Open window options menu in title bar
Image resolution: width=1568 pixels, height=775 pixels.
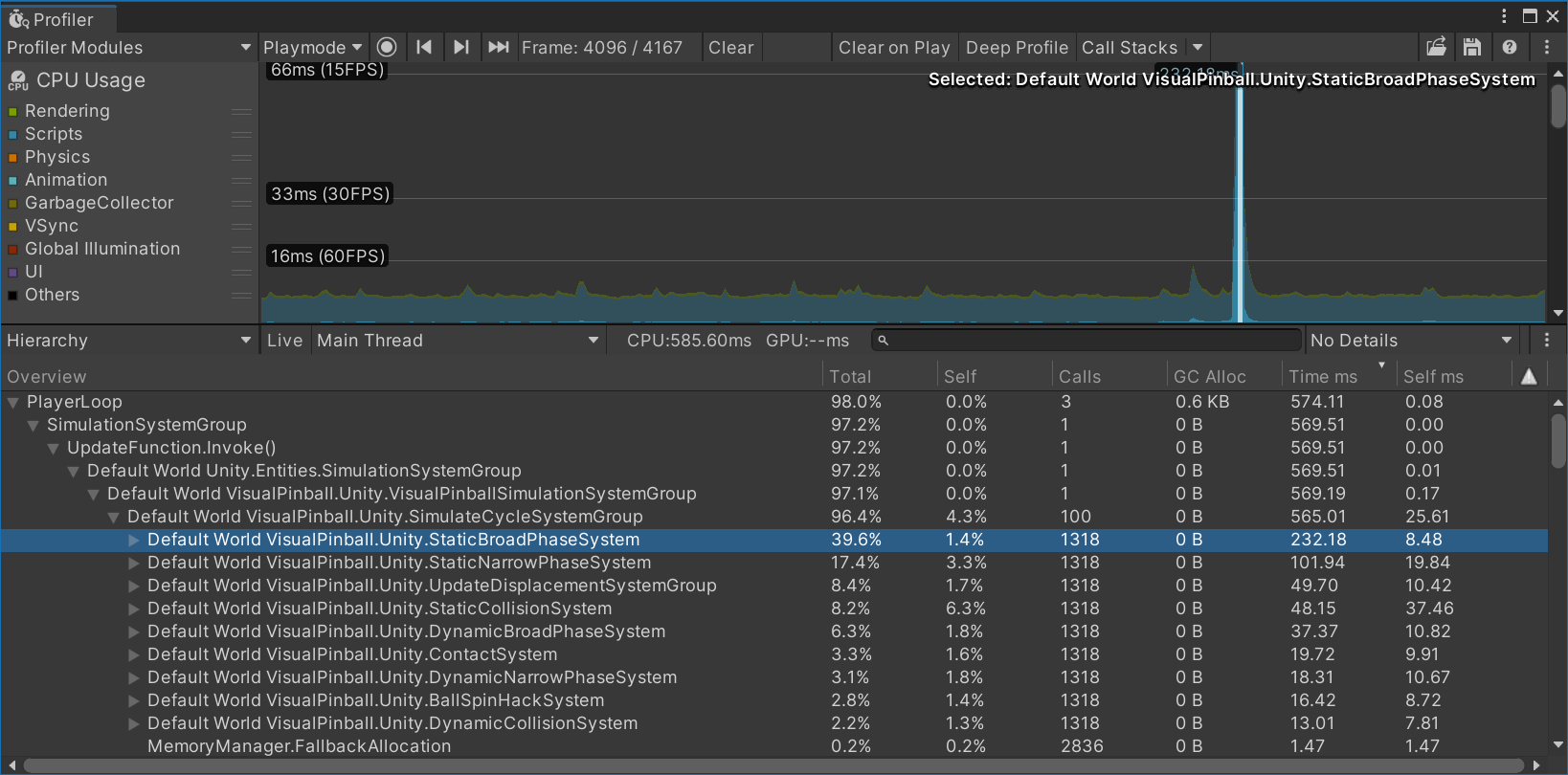coord(1504,16)
